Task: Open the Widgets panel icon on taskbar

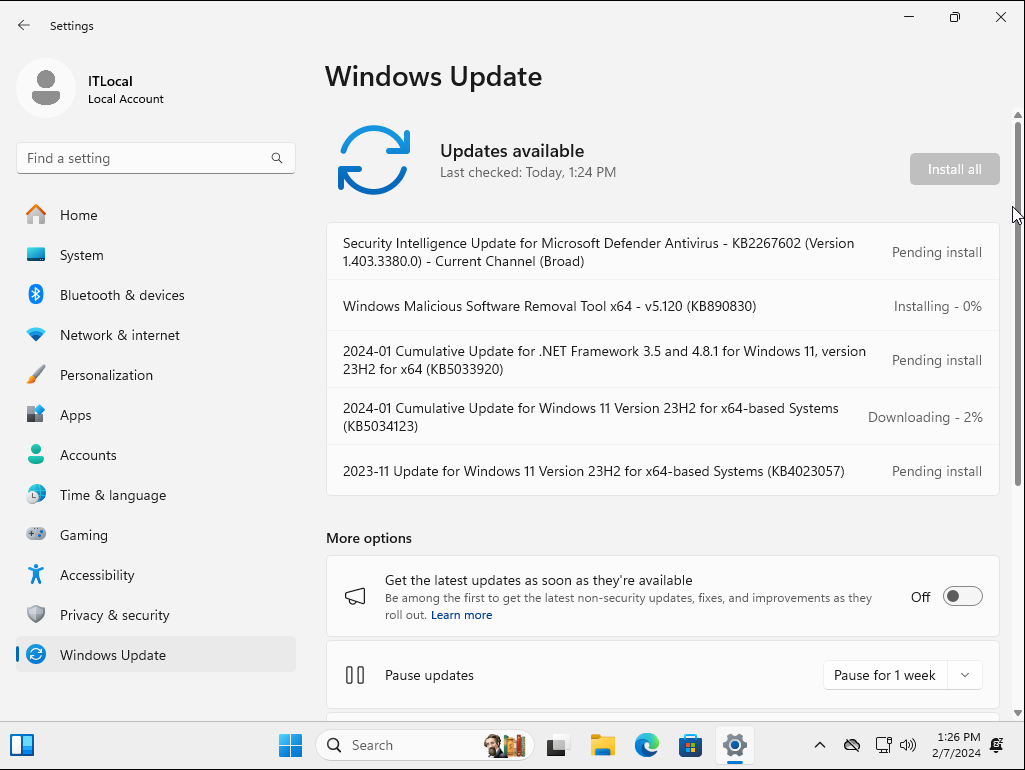Action: (22, 745)
